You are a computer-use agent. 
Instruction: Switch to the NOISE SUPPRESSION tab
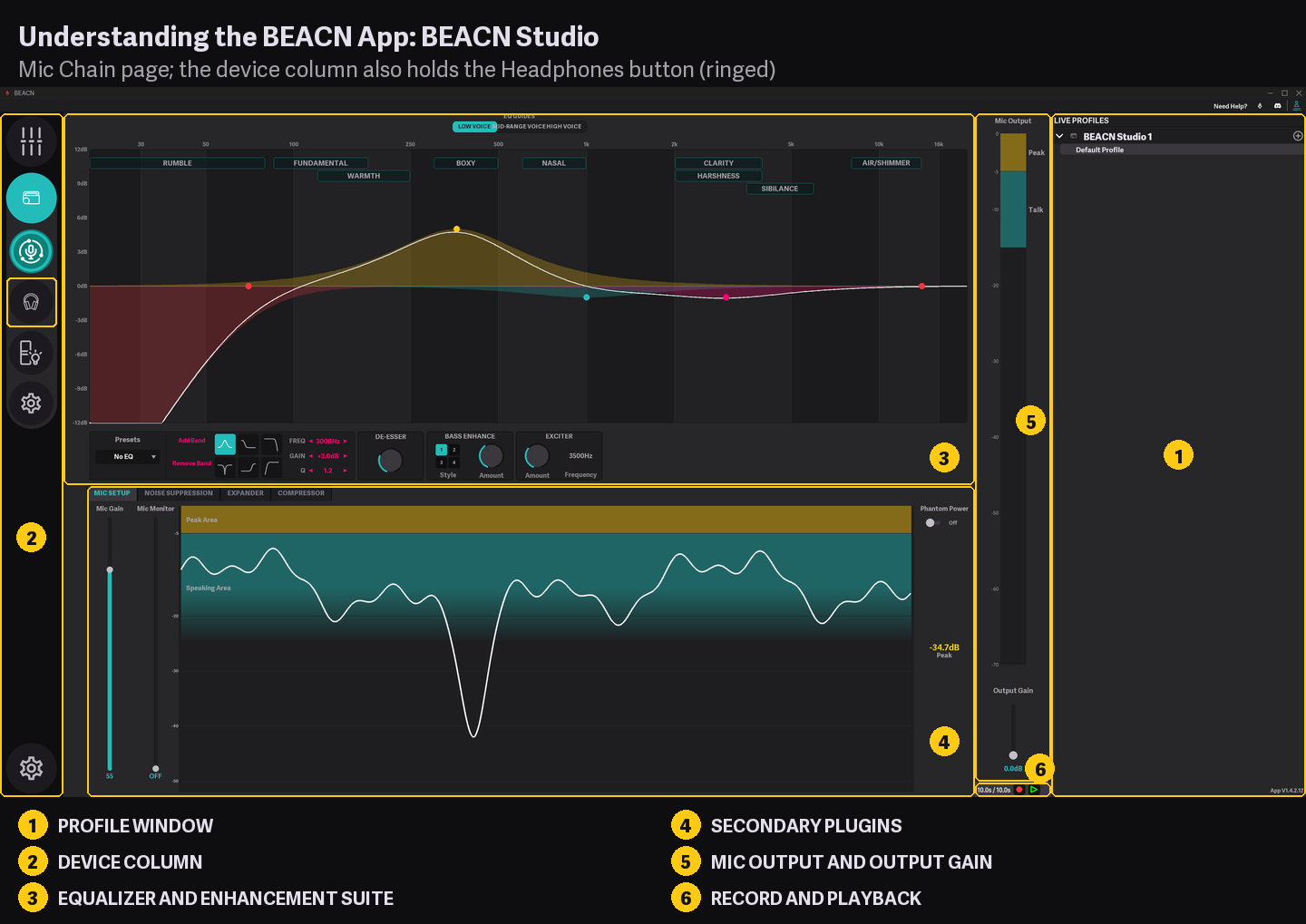179,493
